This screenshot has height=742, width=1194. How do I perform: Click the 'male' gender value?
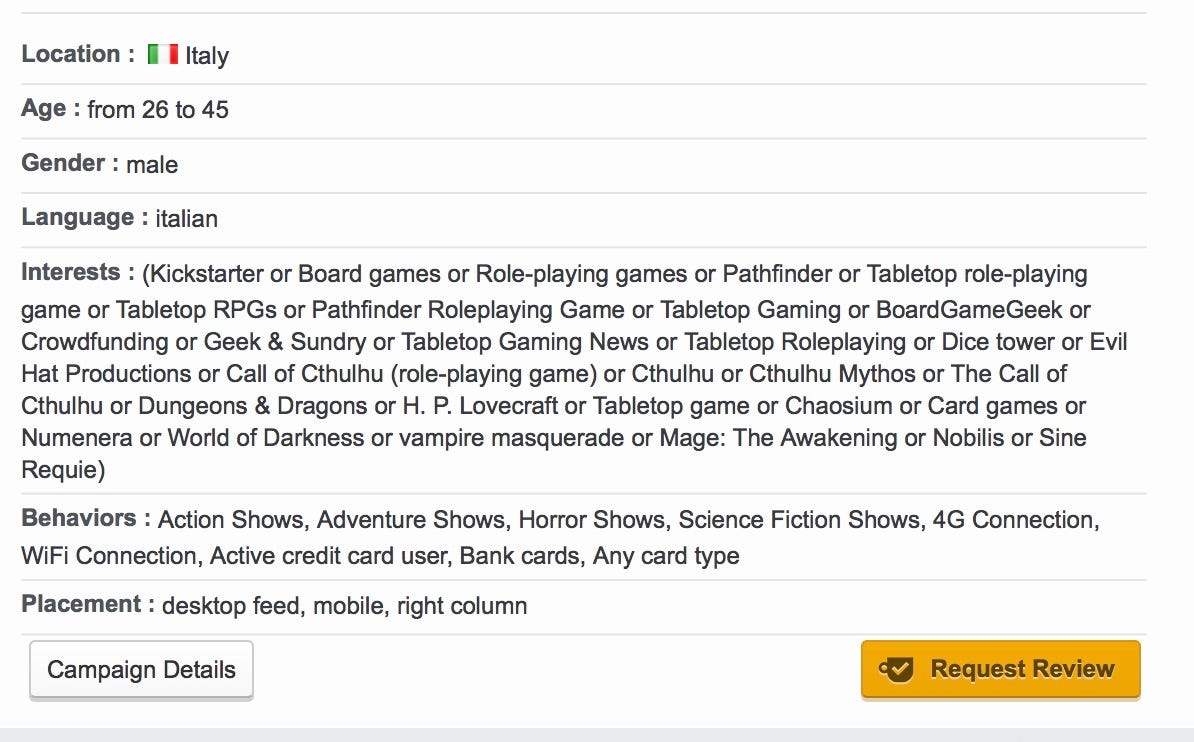[152, 165]
